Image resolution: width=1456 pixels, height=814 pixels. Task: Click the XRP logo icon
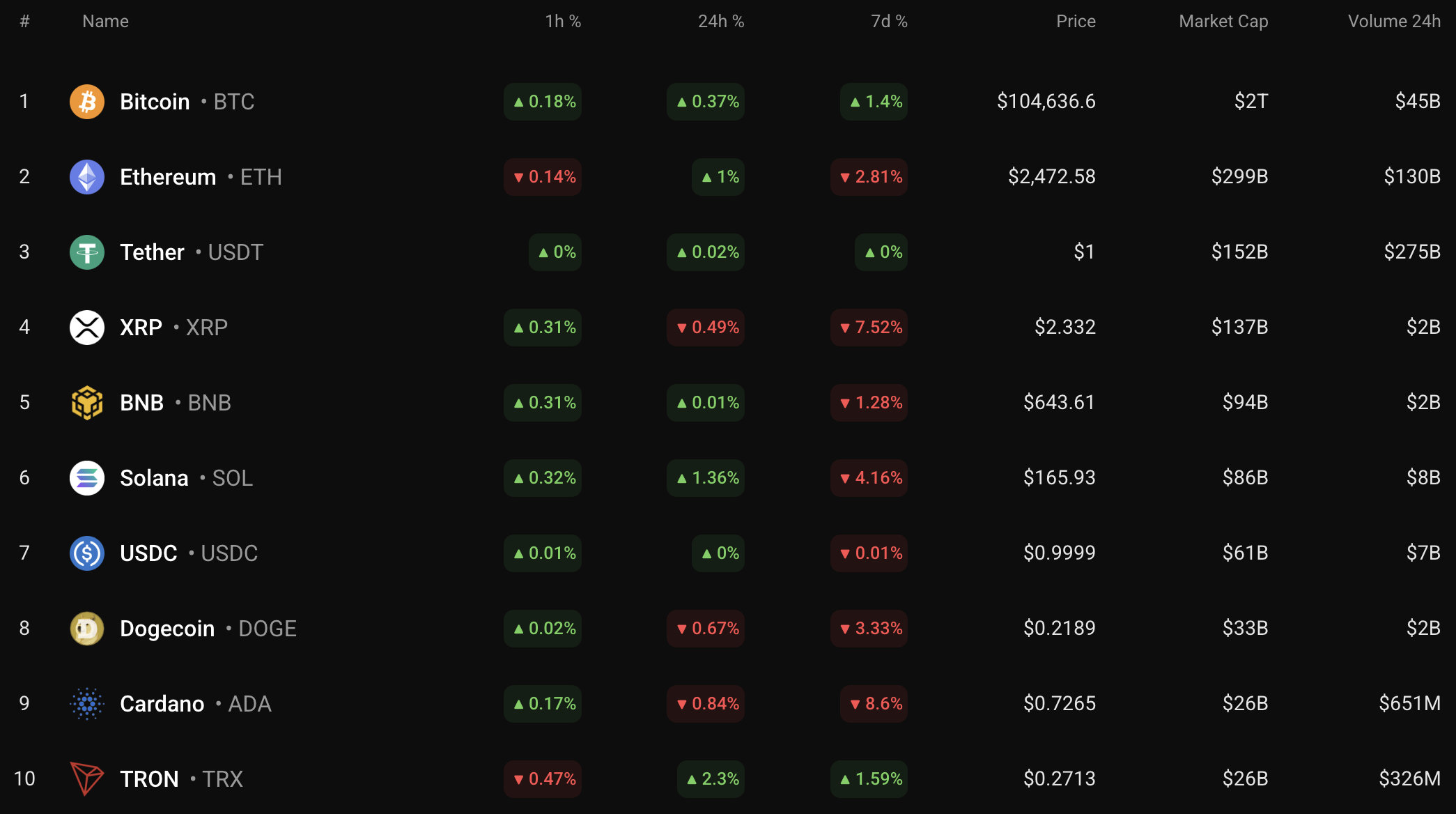(x=87, y=328)
